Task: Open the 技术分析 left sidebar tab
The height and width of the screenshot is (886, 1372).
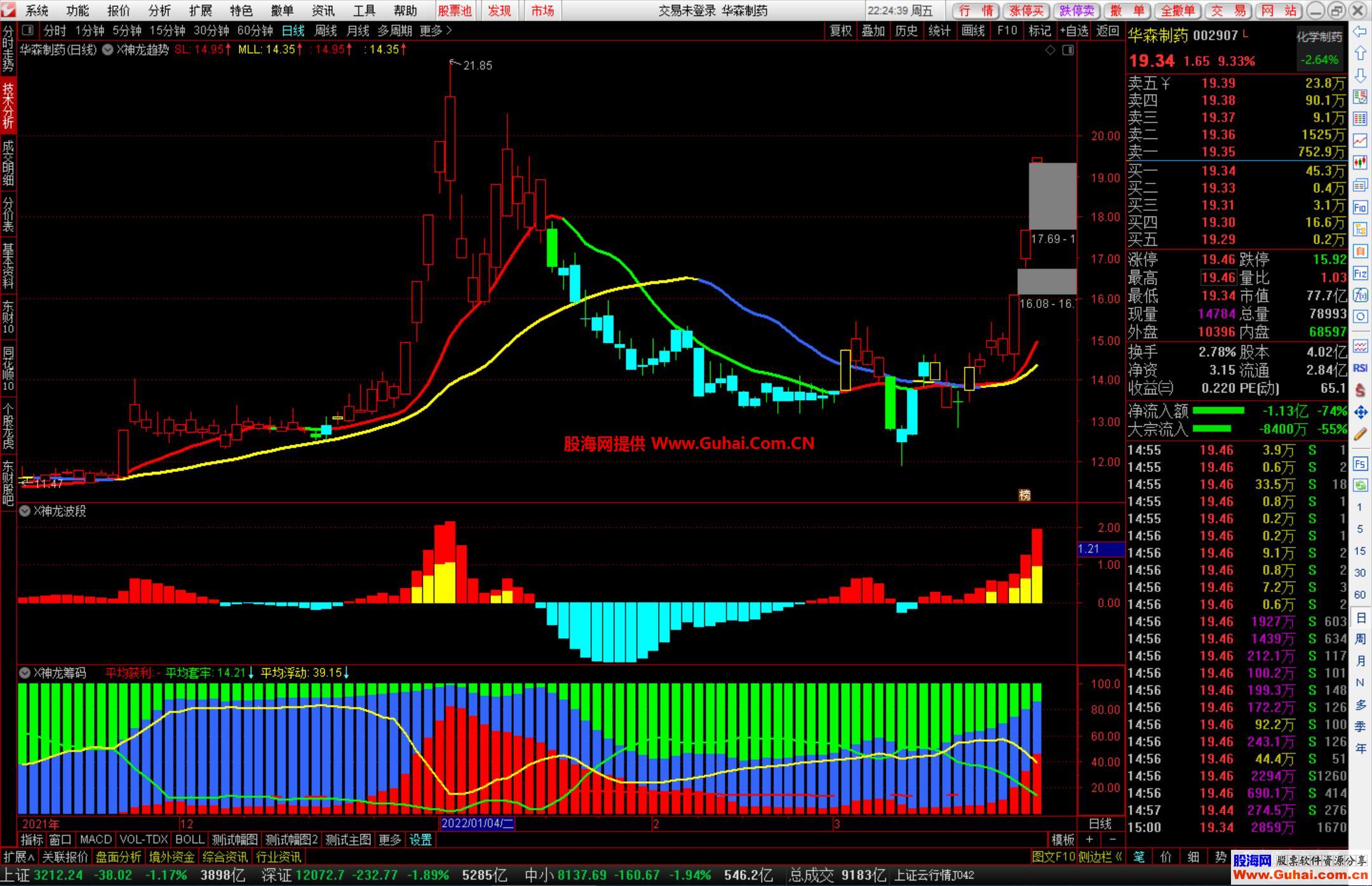Action: pyautogui.click(x=8, y=105)
